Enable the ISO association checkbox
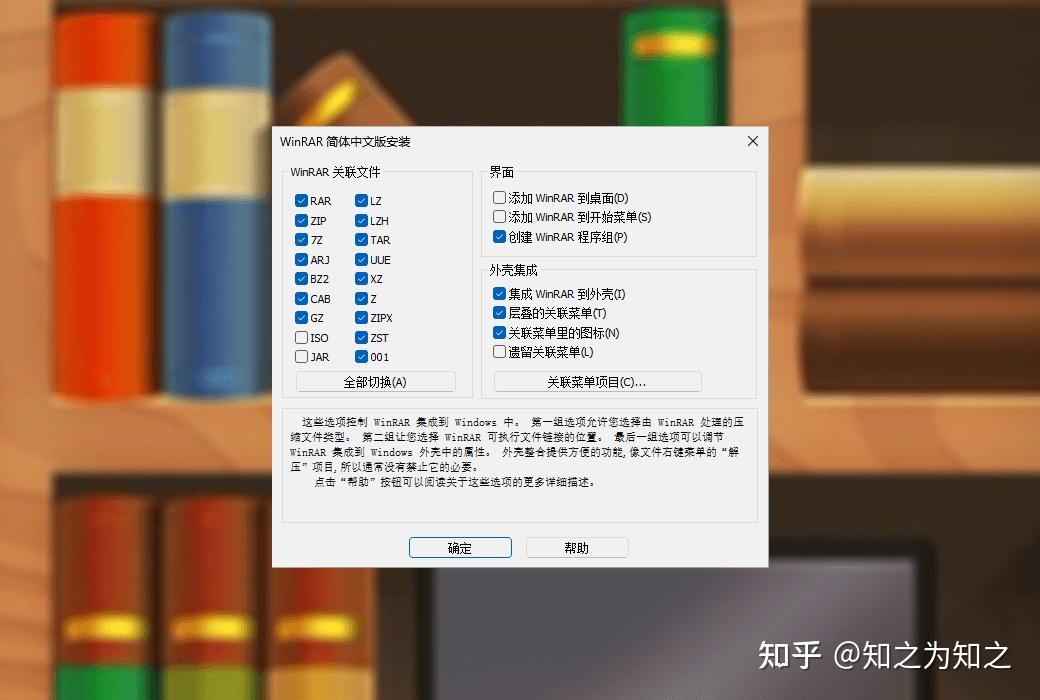This screenshot has width=1040, height=700. (x=301, y=337)
